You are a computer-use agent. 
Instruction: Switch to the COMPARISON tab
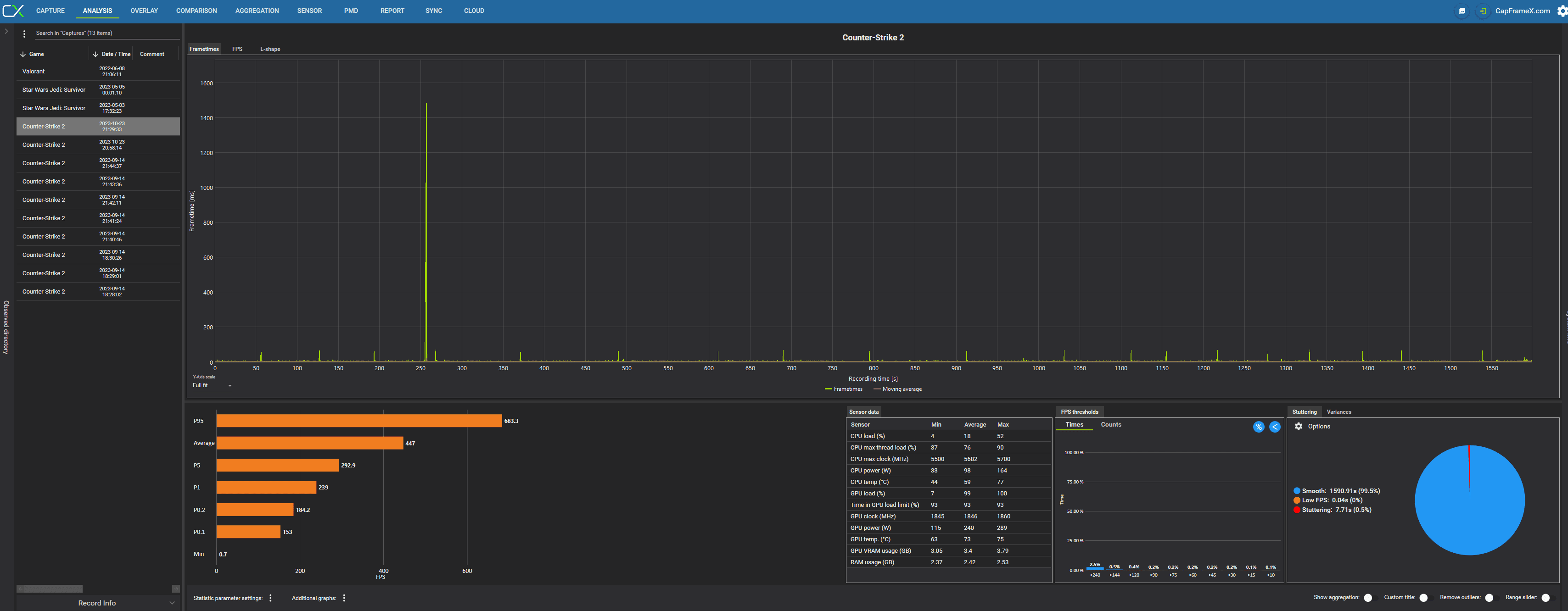(196, 11)
